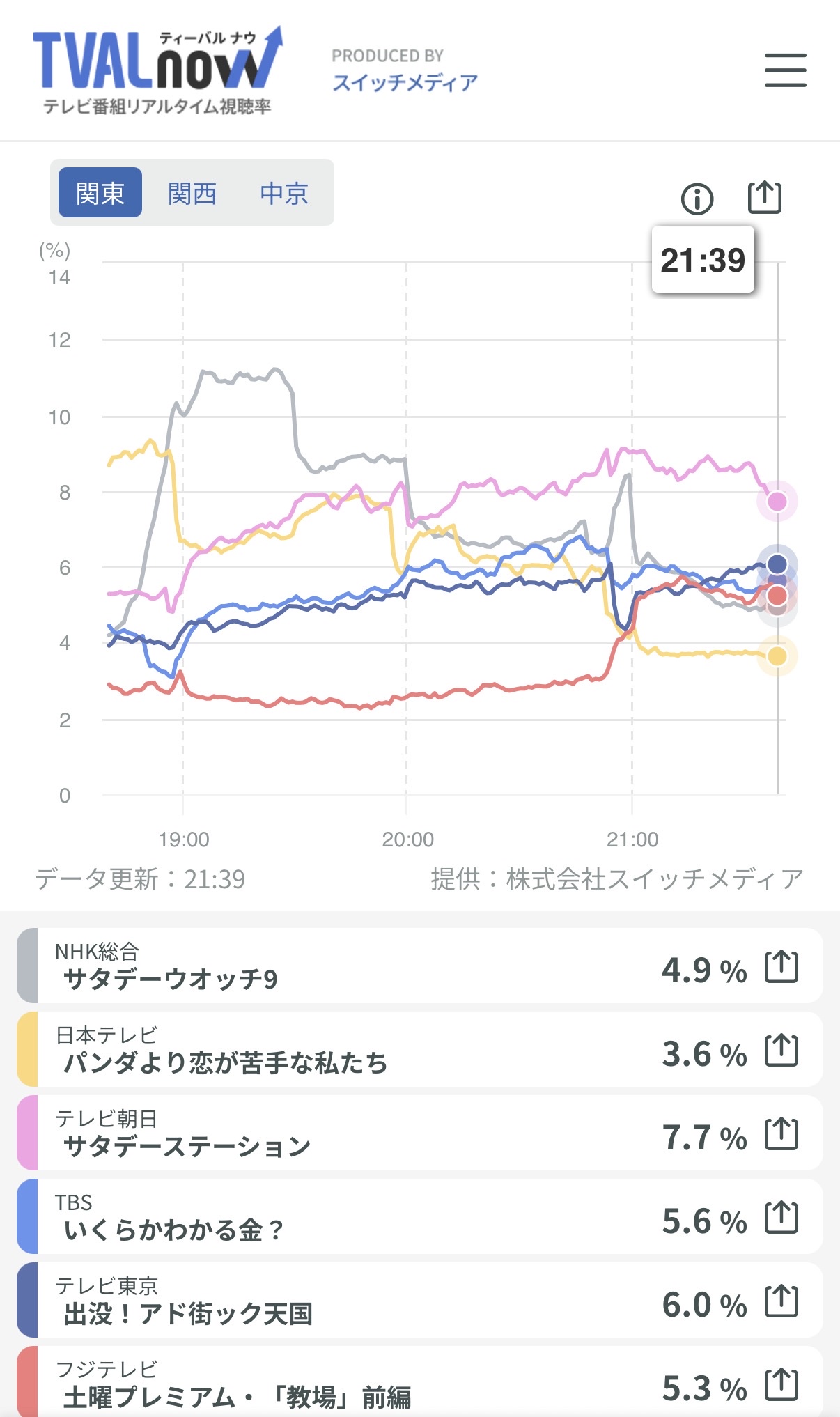This screenshot has height=1417, width=840.
Task: Open the hamburger menu
Action: tap(785, 70)
